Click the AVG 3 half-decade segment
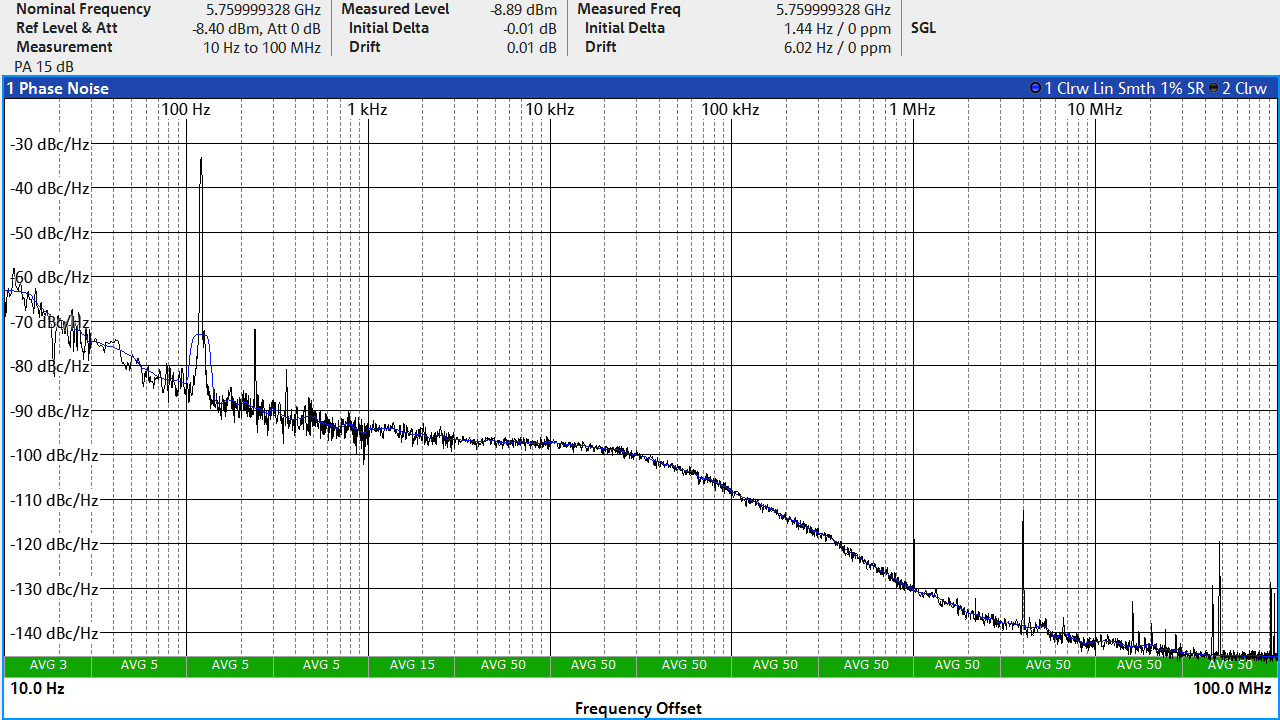 pos(49,665)
